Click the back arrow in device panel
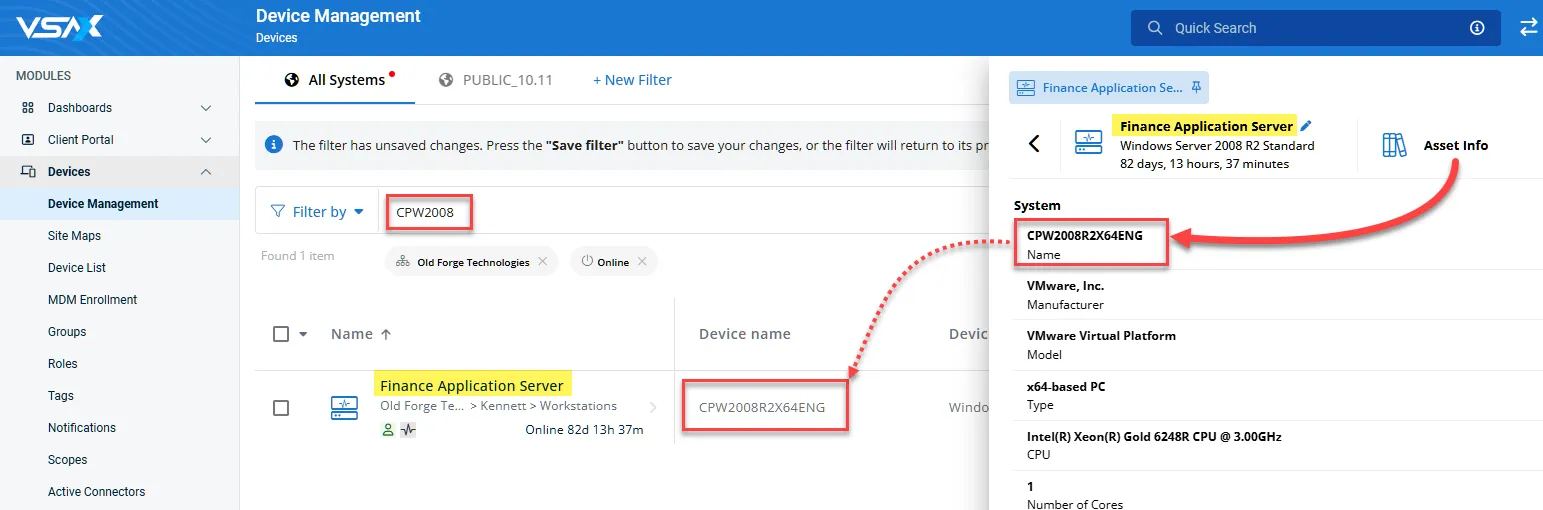Image resolution: width=1543 pixels, height=510 pixels. [1034, 144]
